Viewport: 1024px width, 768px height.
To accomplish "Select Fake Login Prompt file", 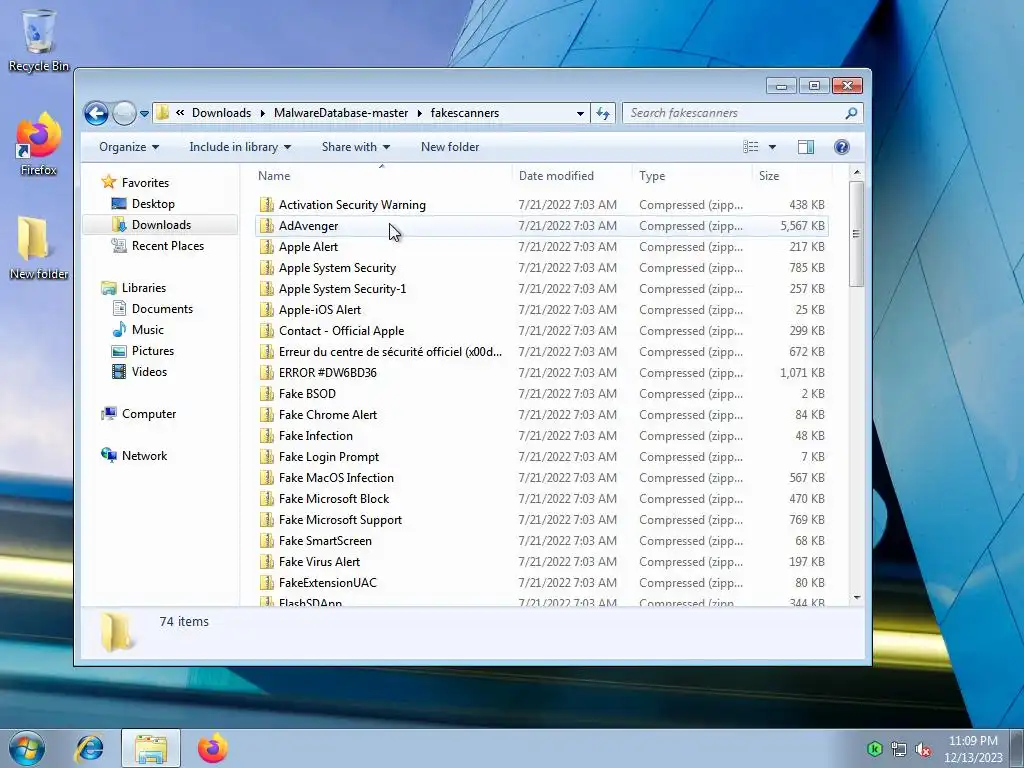I will tap(542, 457).
